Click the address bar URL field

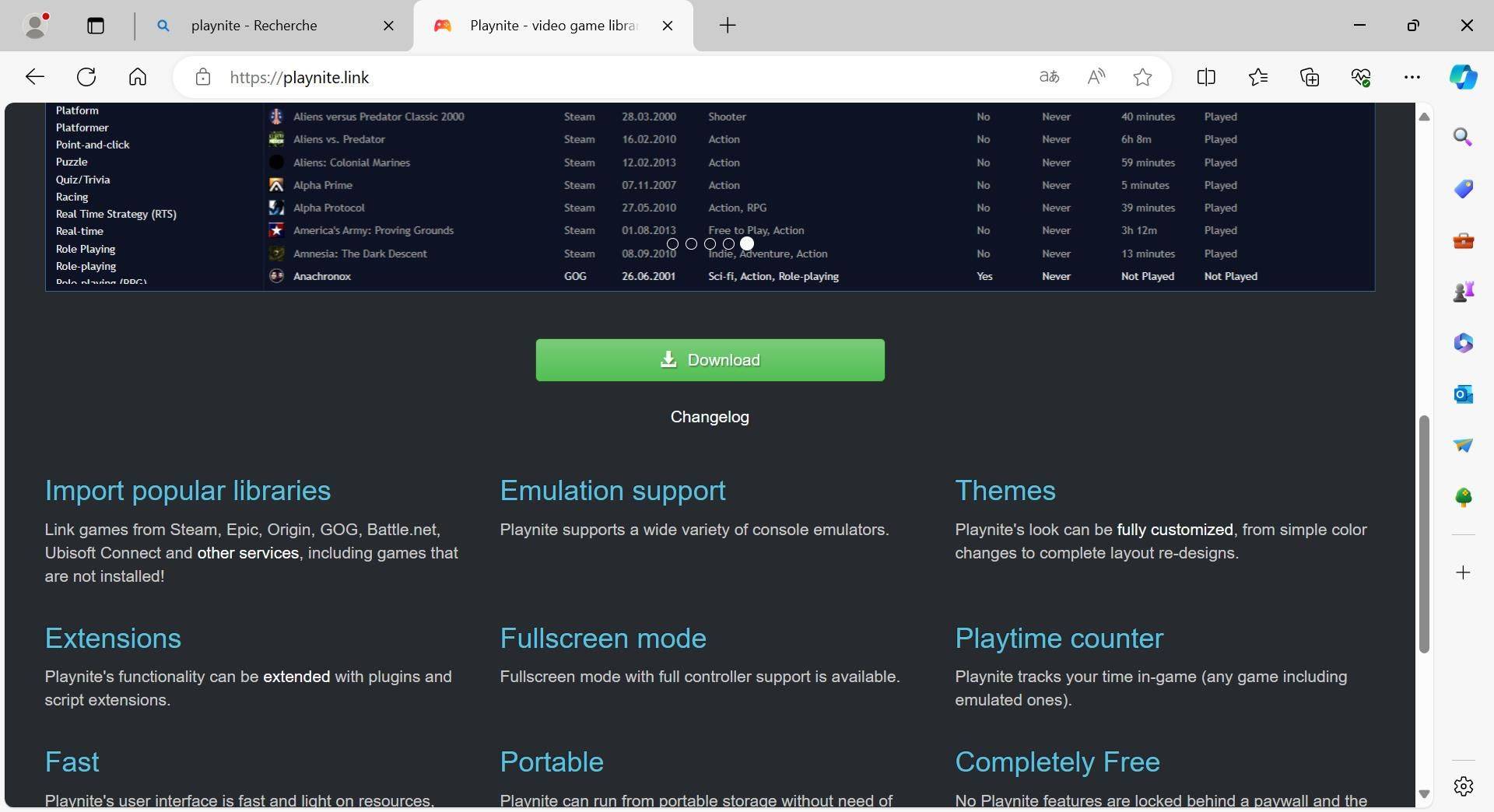coord(622,77)
